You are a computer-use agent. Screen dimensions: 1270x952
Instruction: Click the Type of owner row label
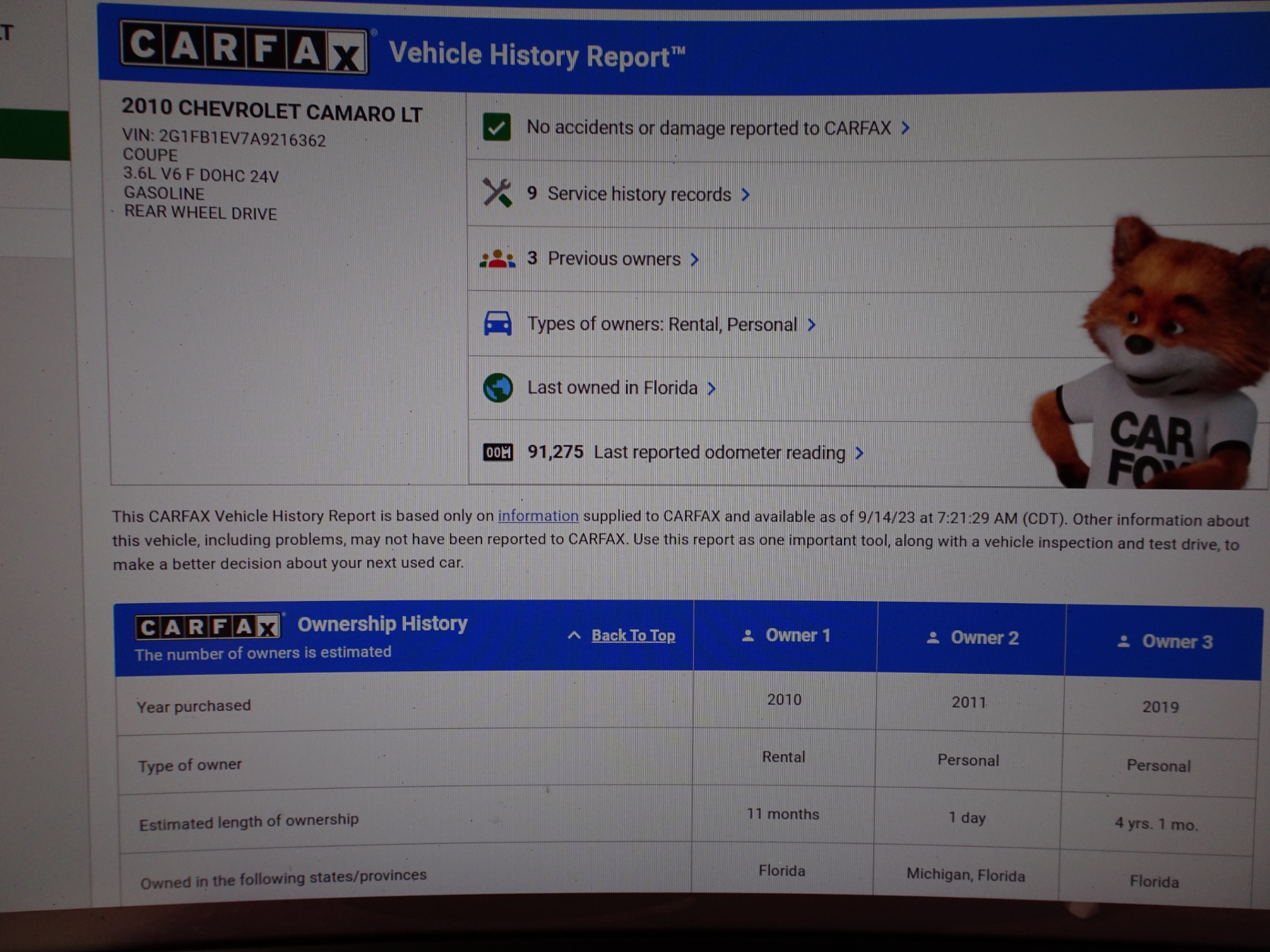tap(190, 765)
